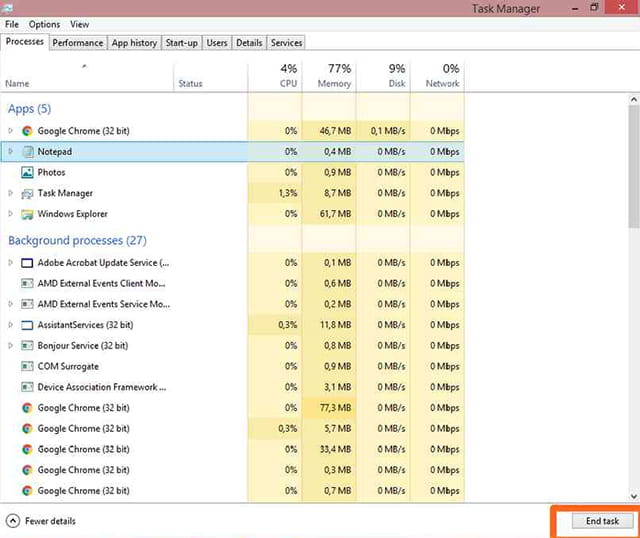Expand the Windows Explorer entry
The height and width of the screenshot is (538, 640).
coord(11,213)
